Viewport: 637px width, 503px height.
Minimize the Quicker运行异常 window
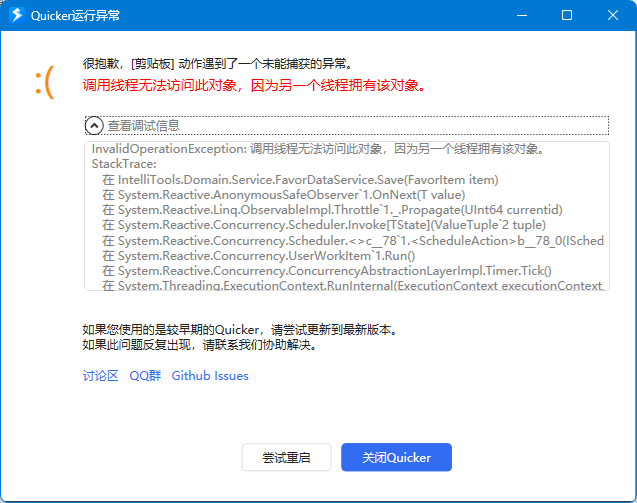[x=522, y=15]
